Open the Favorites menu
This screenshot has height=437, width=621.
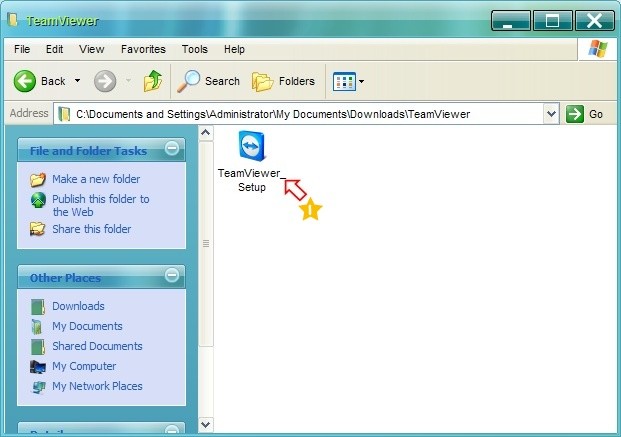143,49
